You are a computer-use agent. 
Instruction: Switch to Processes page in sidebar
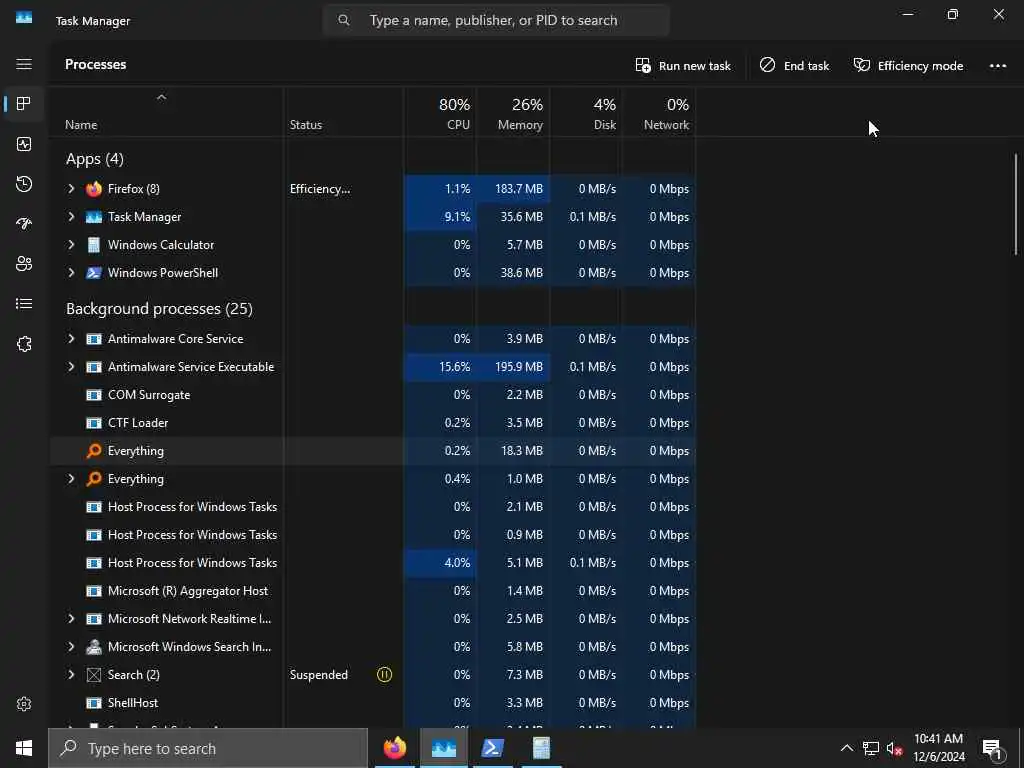[24, 104]
